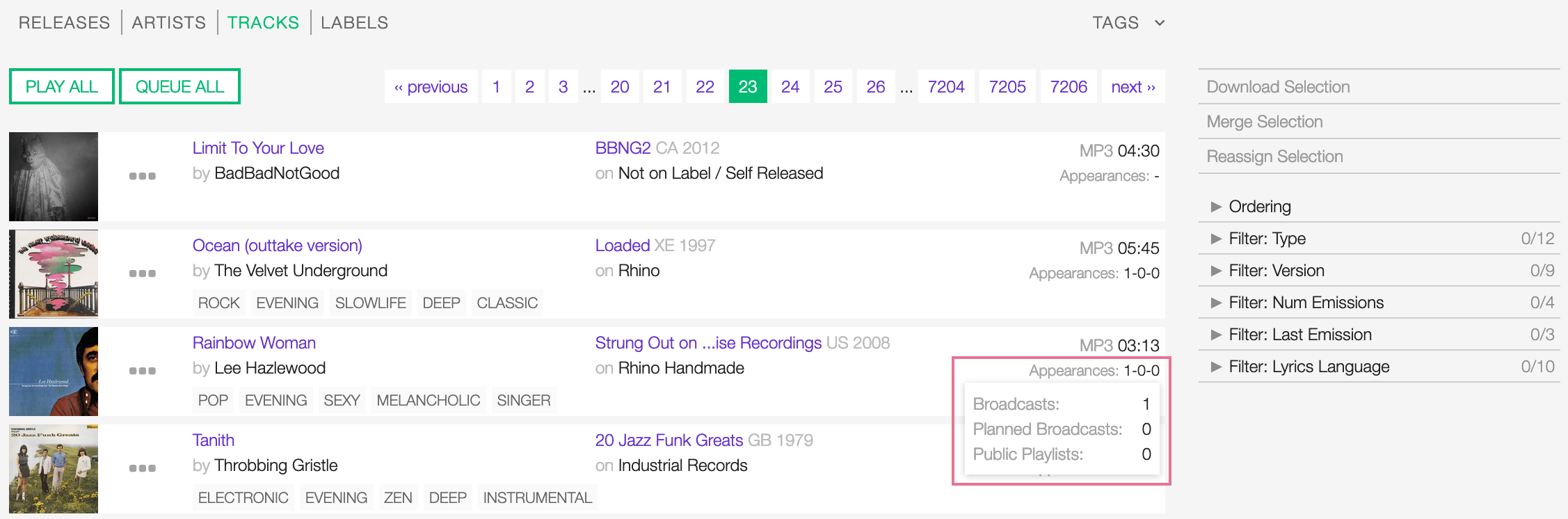The width and height of the screenshot is (1568, 519).
Task: Jump to page 24
Action: click(x=790, y=86)
